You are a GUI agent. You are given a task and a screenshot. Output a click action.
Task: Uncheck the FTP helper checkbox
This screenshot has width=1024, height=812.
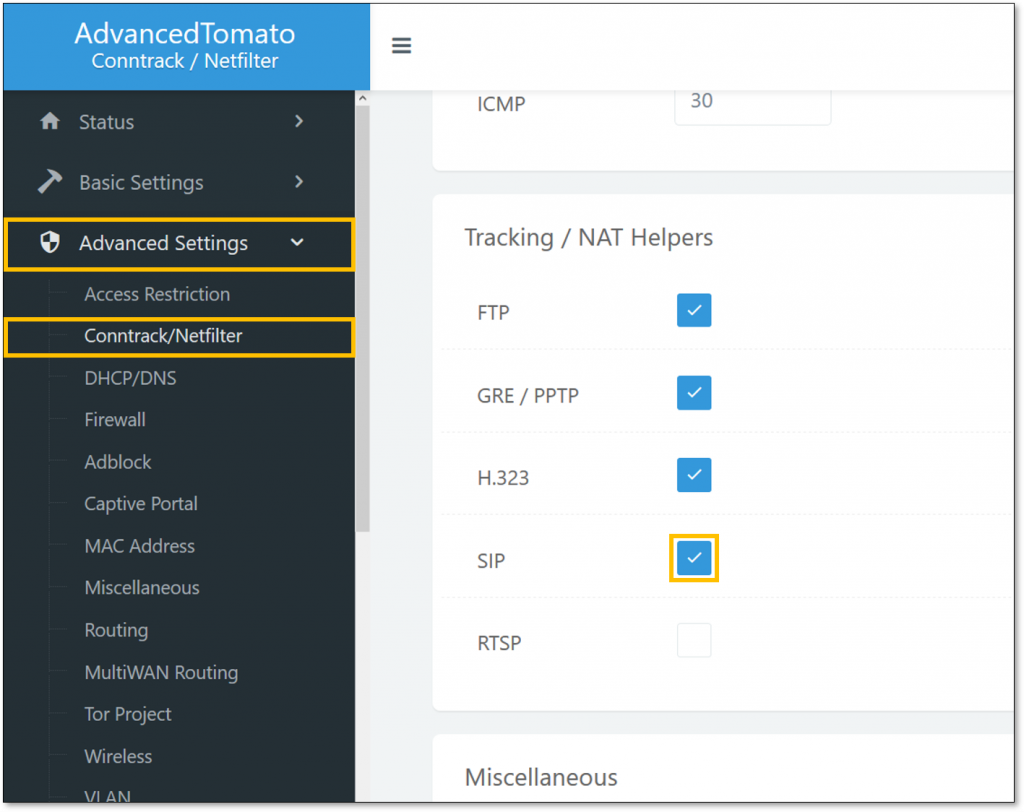(x=694, y=310)
